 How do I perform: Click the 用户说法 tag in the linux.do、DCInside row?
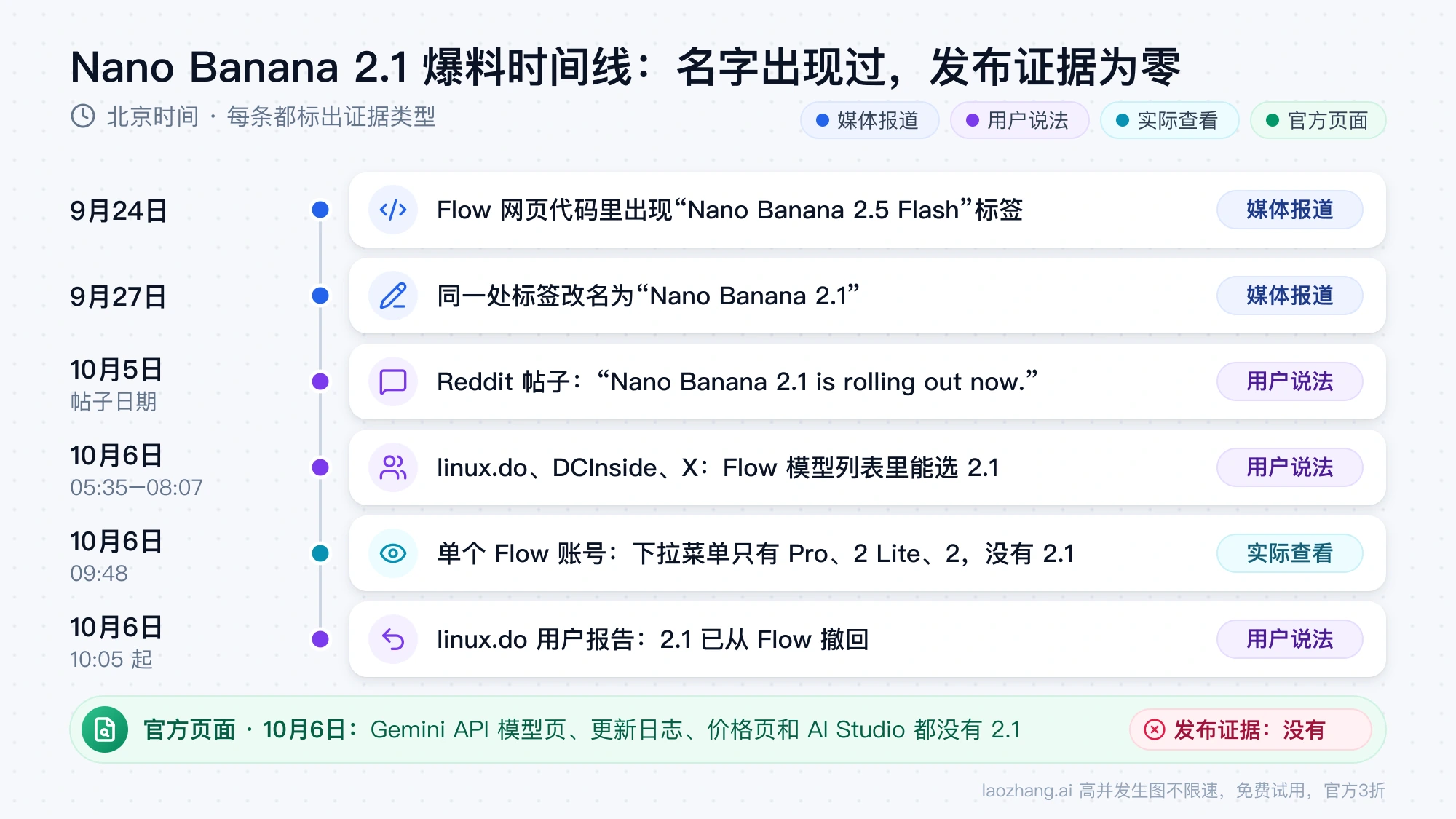tap(1289, 467)
